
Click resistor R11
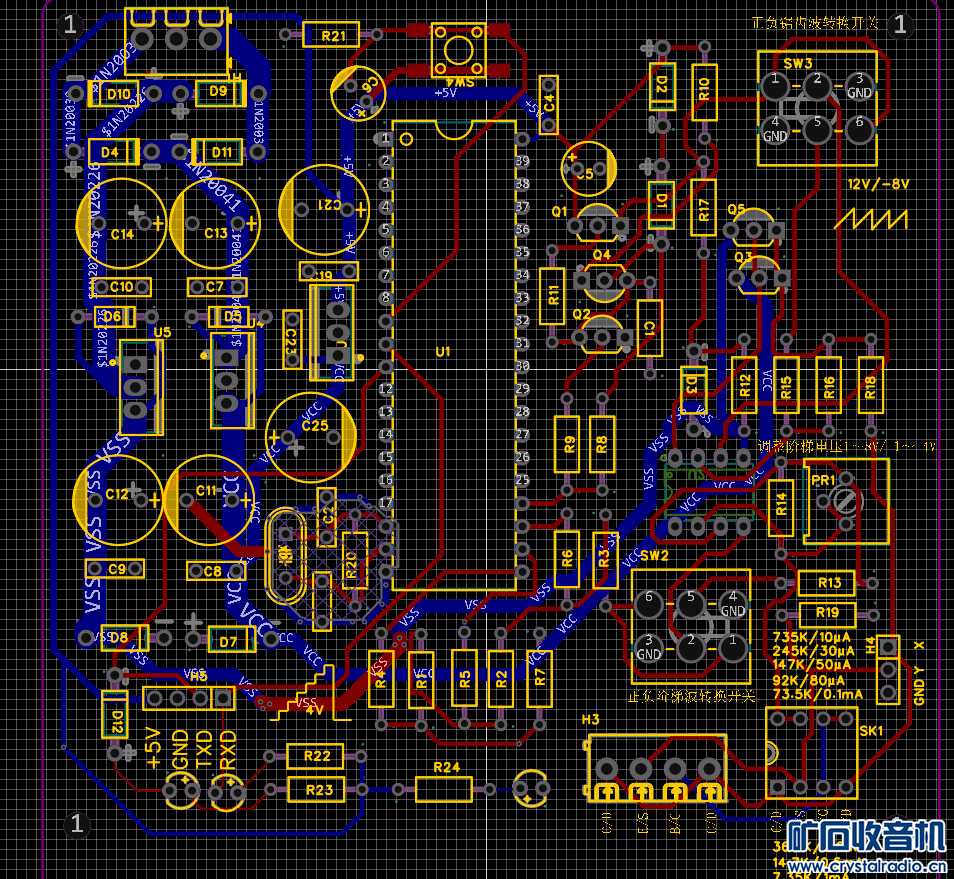click(x=552, y=296)
